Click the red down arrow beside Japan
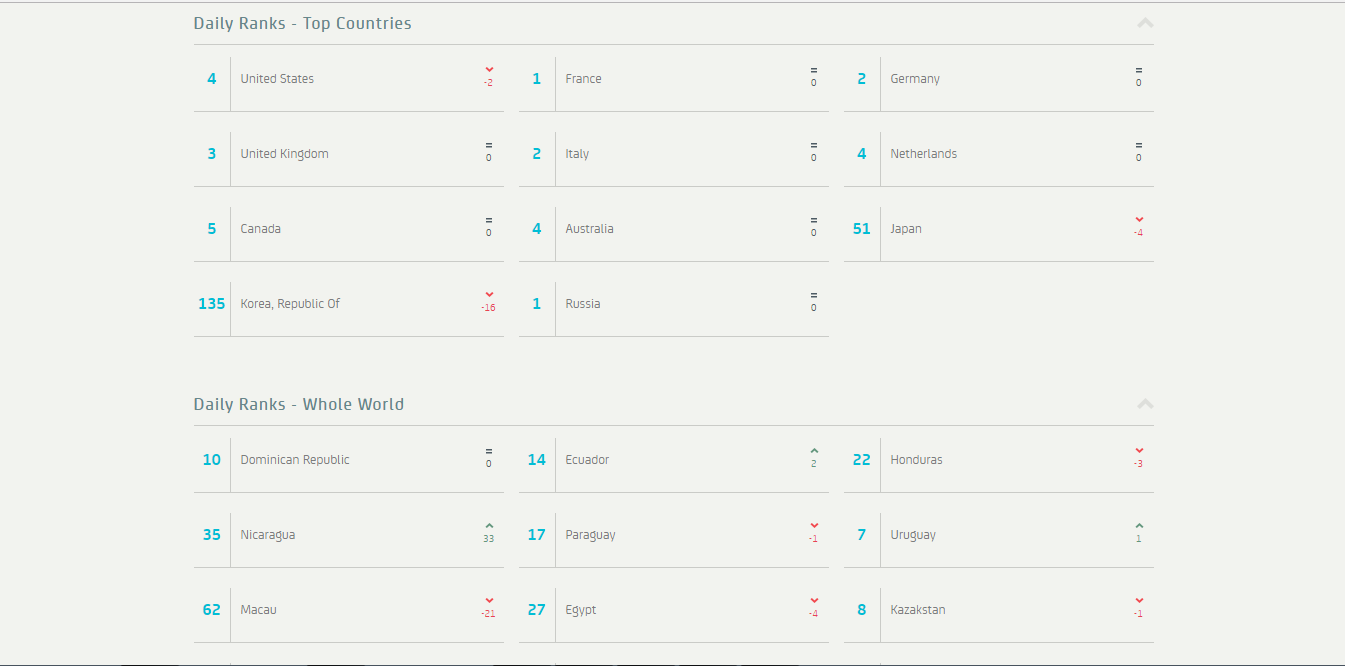The width and height of the screenshot is (1345, 666). [1139, 220]
